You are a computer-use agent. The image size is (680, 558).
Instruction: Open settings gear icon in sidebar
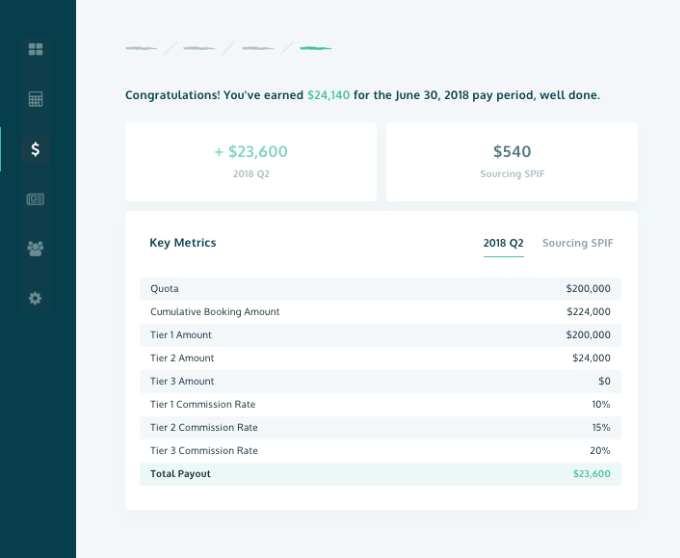tap(36, 298)
